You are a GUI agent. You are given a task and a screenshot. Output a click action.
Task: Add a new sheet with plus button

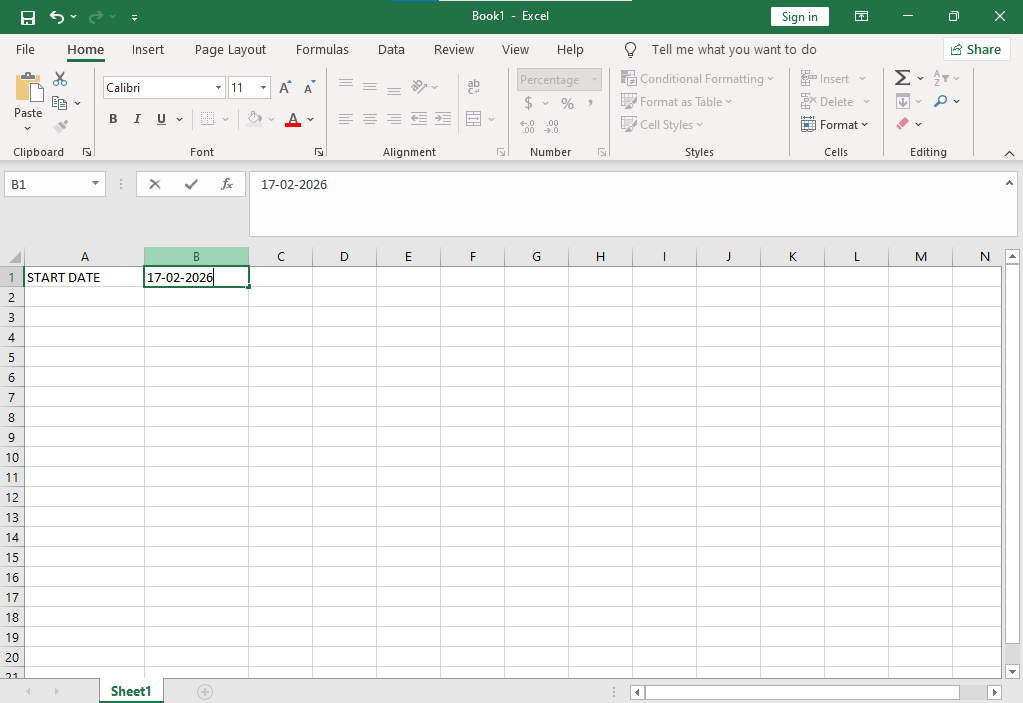[x=205, y=691]
